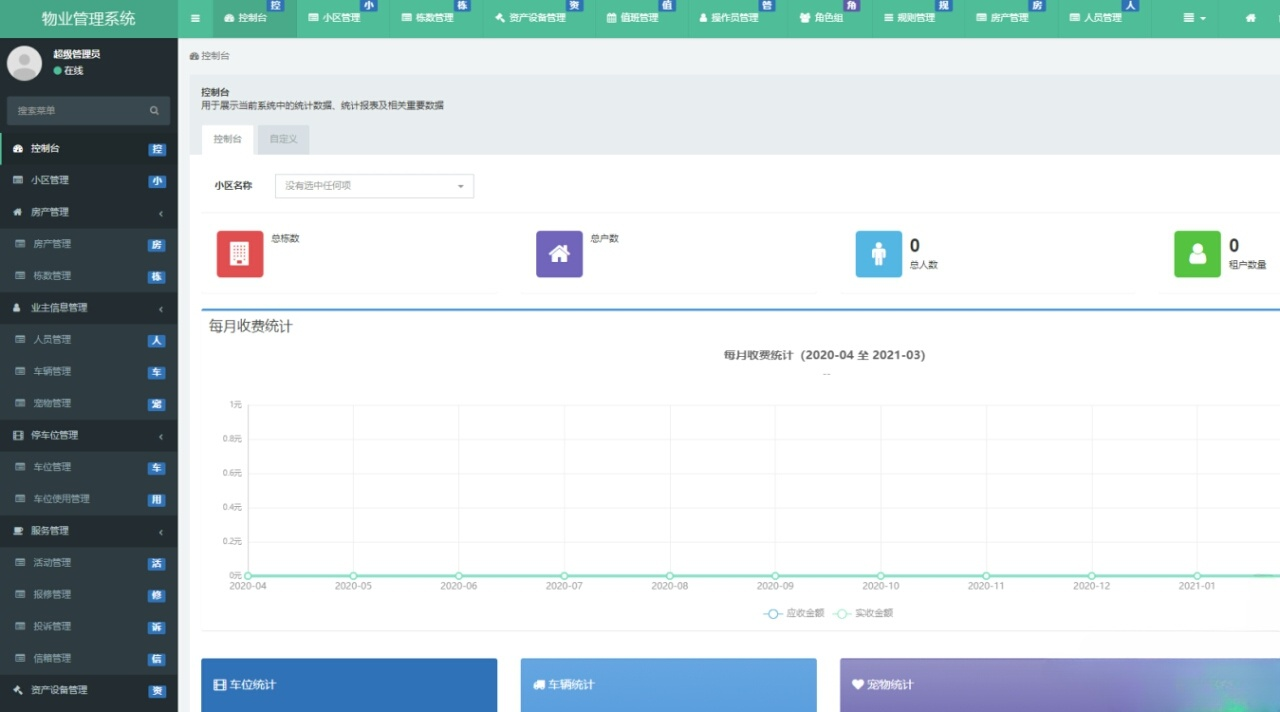Image resolution: width=1280 pixels, height=712 pixels.
Task: Open 宠物管理 in the left sidebar
Action: point(89,404)
